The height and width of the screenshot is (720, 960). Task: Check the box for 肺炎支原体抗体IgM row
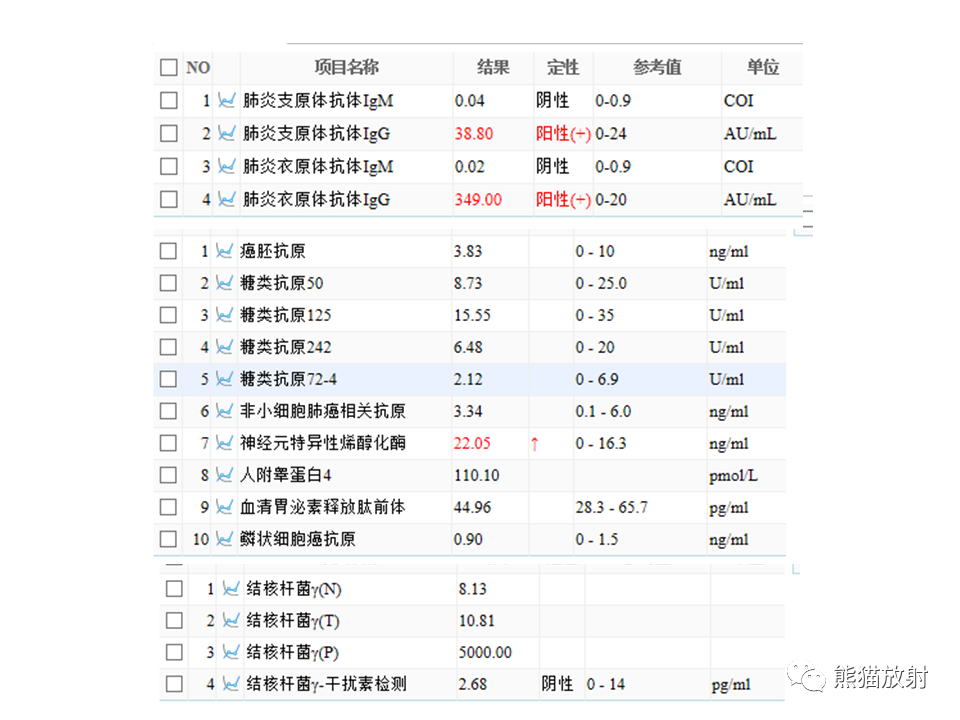[168, 100]
